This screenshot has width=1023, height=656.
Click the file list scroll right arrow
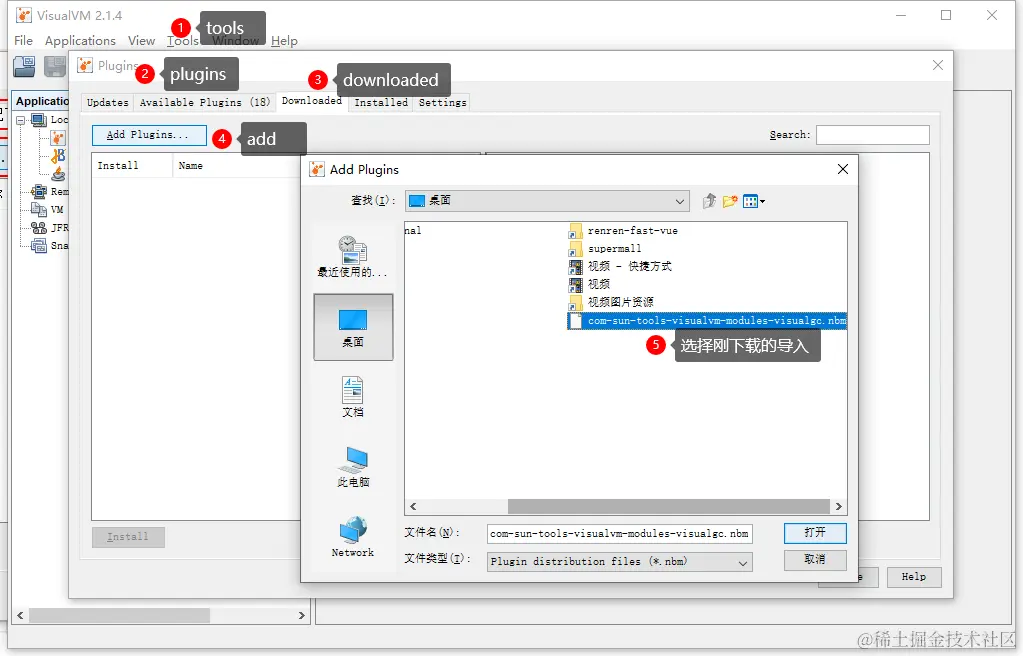839,507
